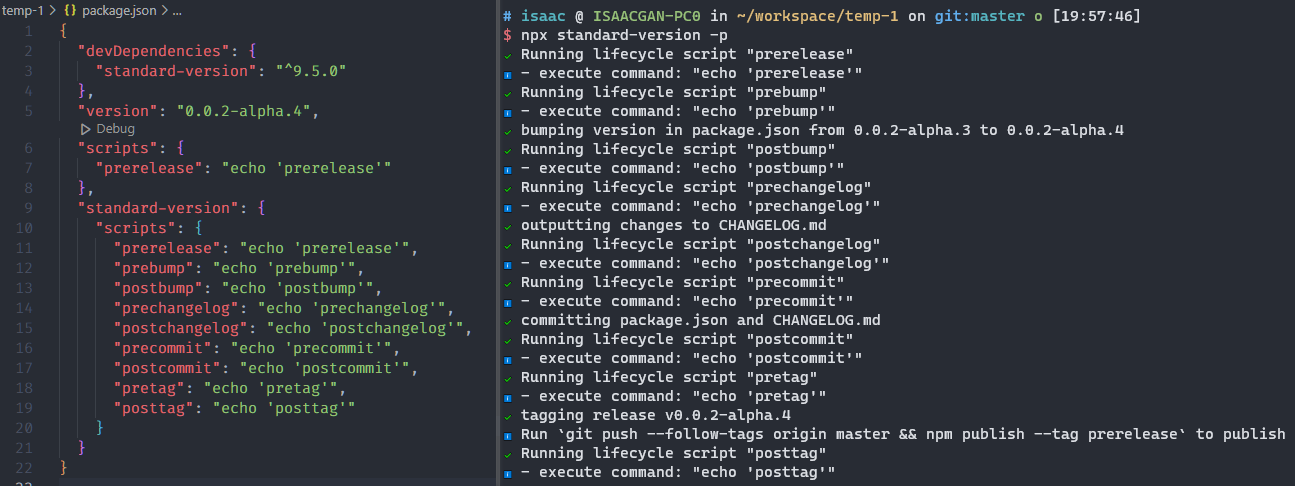Screen dimensions: 1295x486
Task: Select line number 9 in the gutter
Action: pyautogui.click(x=28, y=208)
